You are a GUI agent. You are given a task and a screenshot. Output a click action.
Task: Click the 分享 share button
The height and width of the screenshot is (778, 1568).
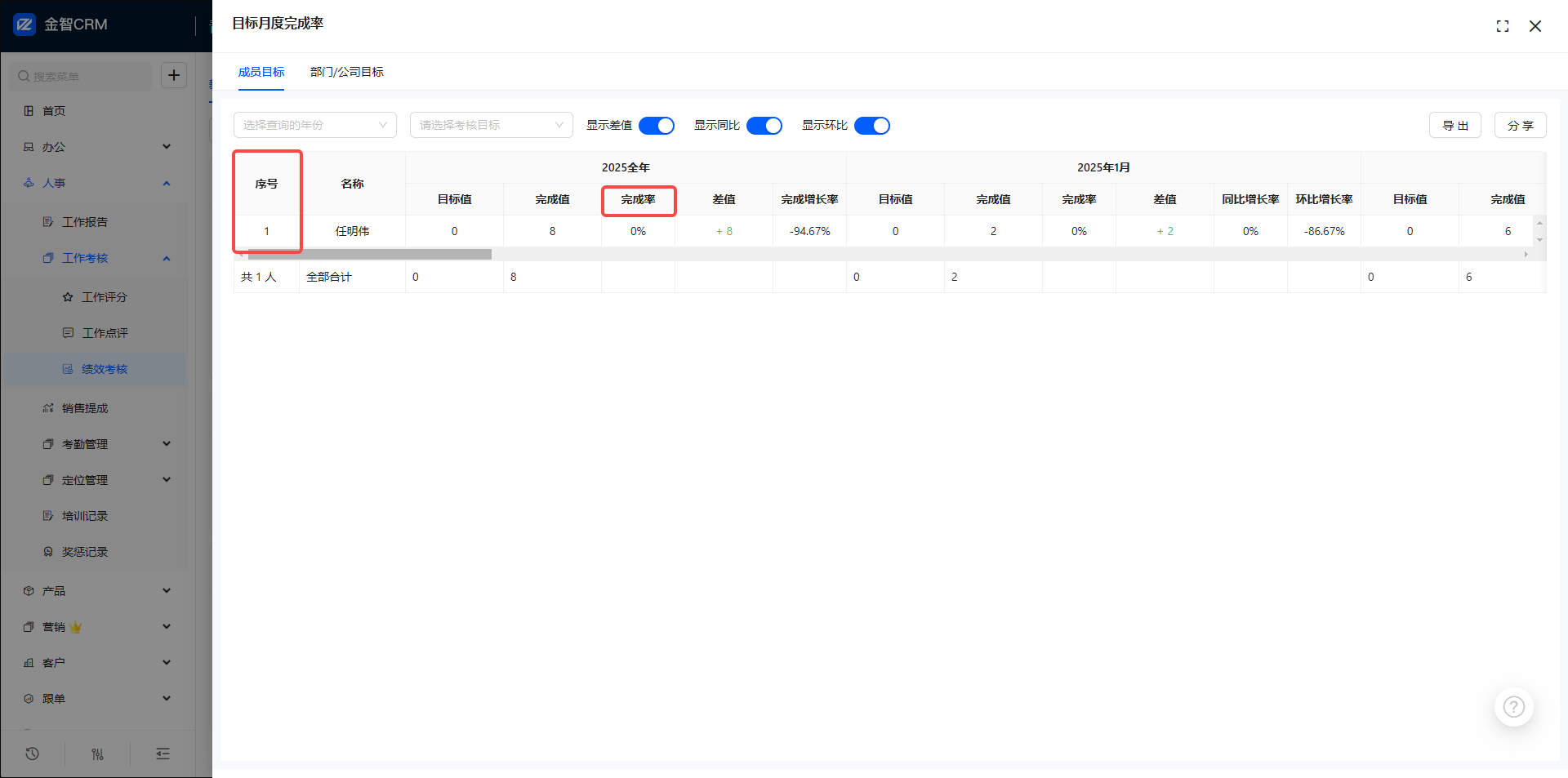tap(1521, 125)
